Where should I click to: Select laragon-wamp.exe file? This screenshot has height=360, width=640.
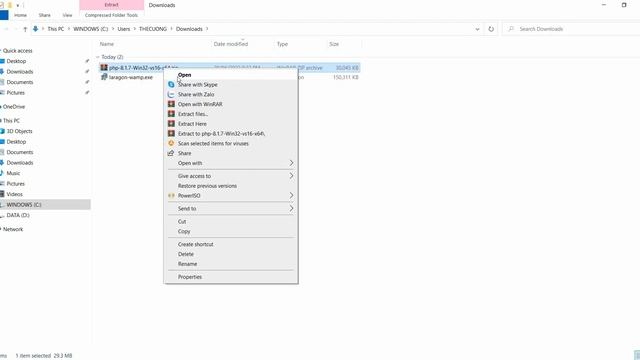point(131,77)
